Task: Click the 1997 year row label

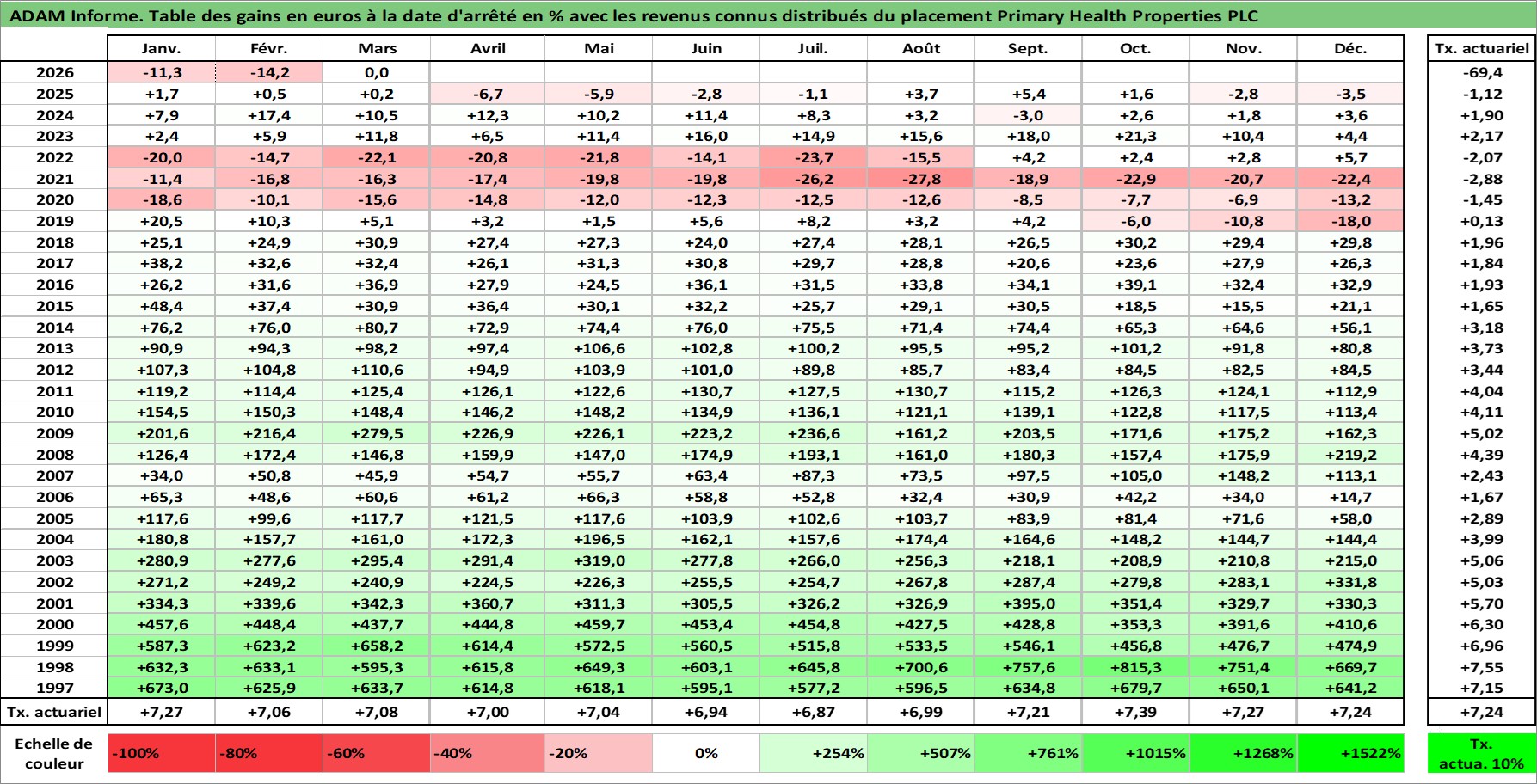Action: (x=54, y=688)
